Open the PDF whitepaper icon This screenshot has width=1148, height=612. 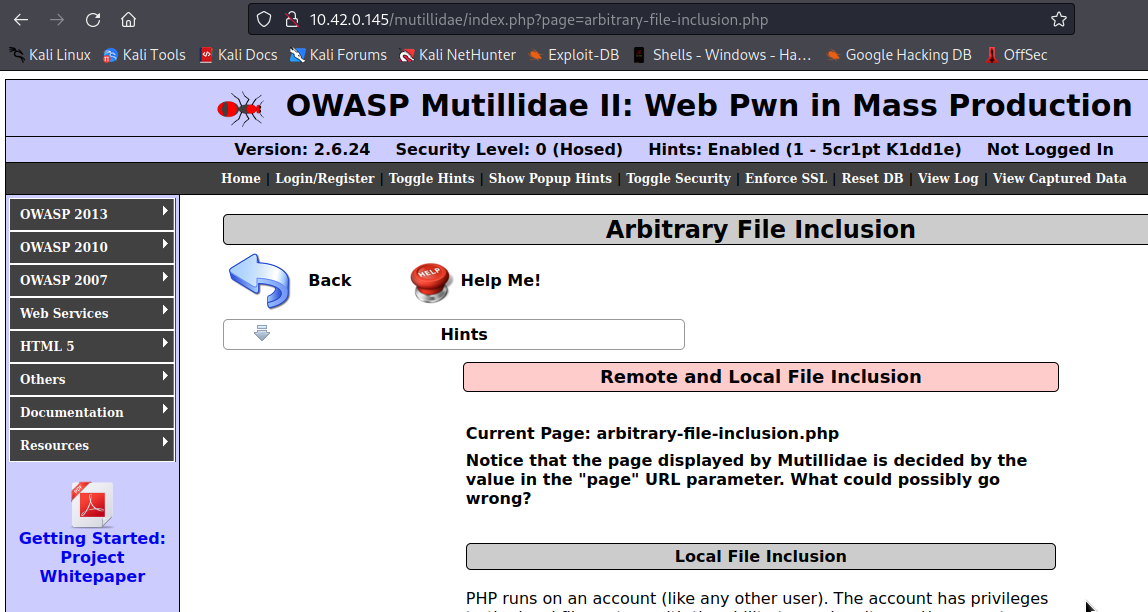[92, 504]
